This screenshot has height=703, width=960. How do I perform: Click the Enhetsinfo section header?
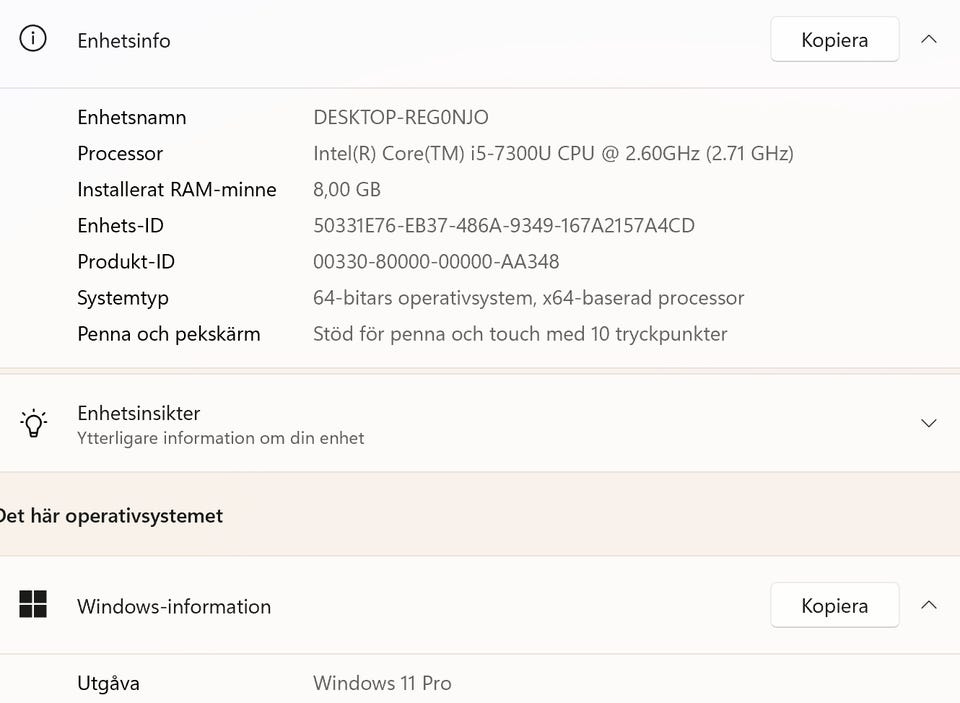pos(124,41)
